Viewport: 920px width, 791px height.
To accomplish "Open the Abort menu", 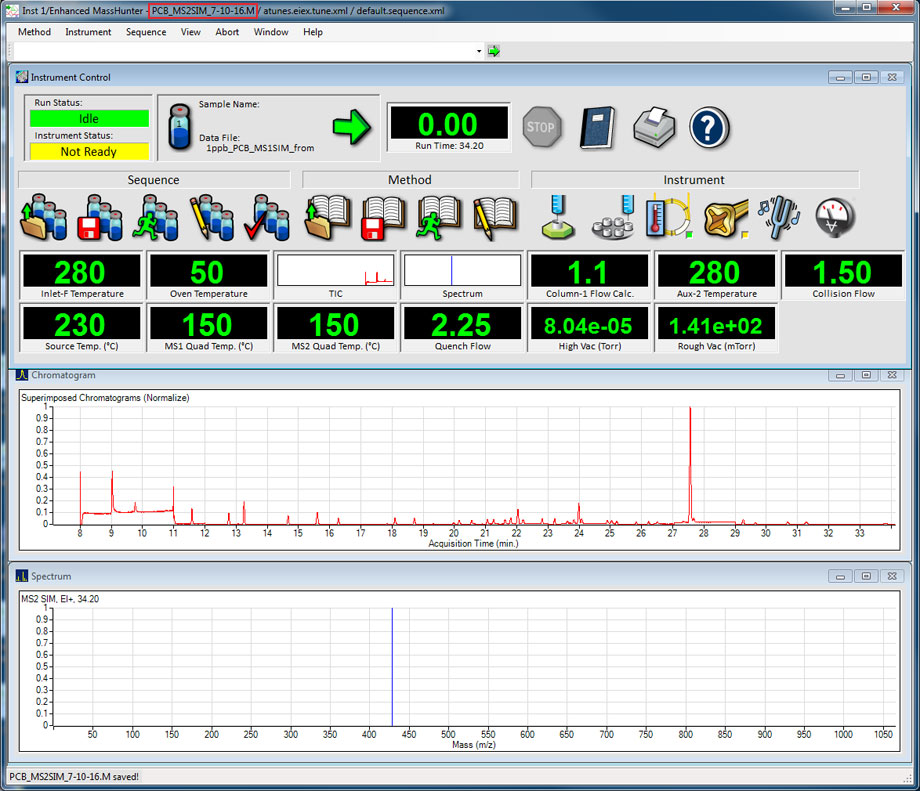I will [227, 32].
